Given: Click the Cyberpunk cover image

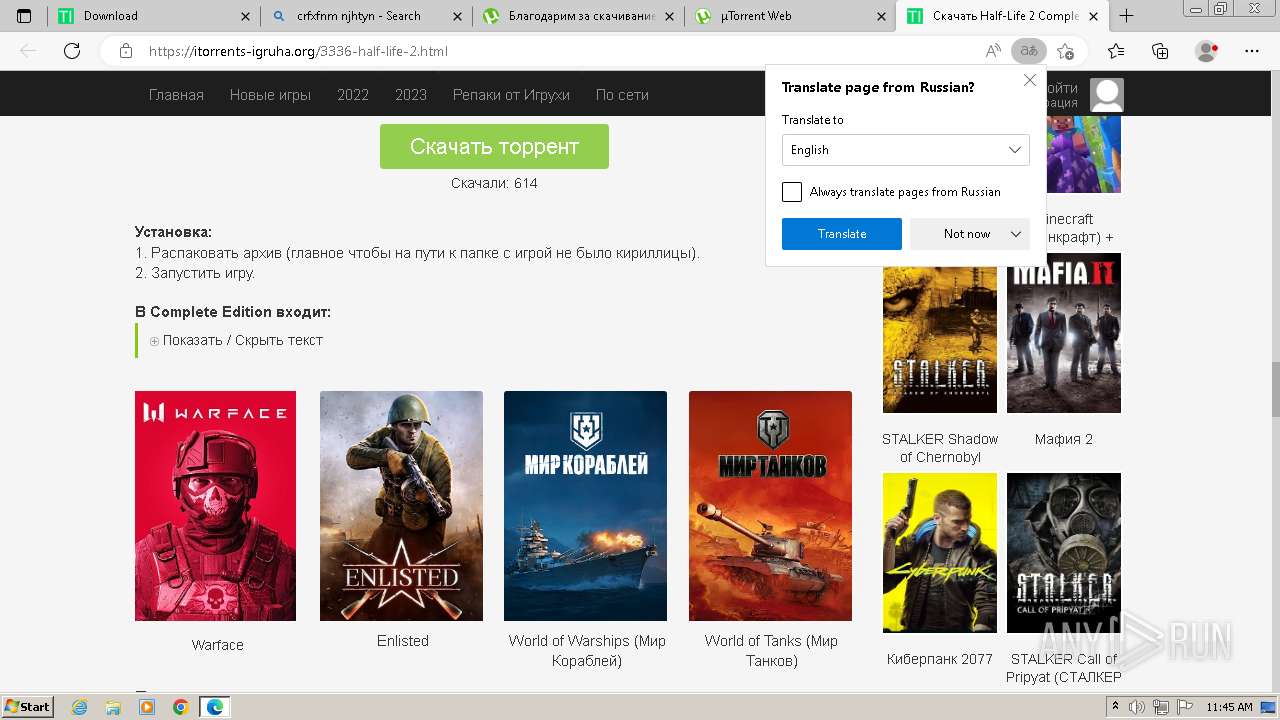Looking at the screenshot, I should pyautogui.click(x=940, y=553).
